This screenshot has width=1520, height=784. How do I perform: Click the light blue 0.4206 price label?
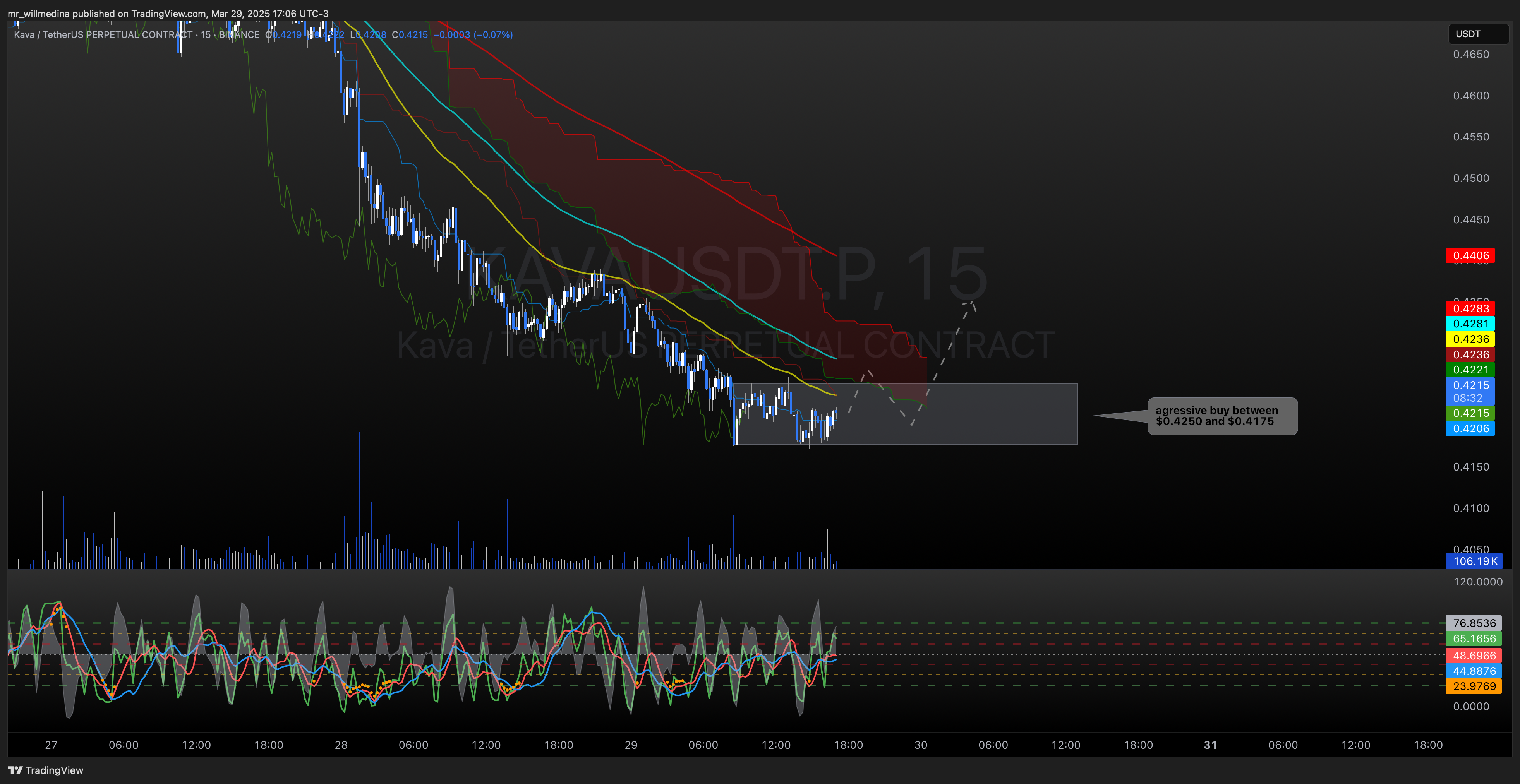(x=1470, y=429)
